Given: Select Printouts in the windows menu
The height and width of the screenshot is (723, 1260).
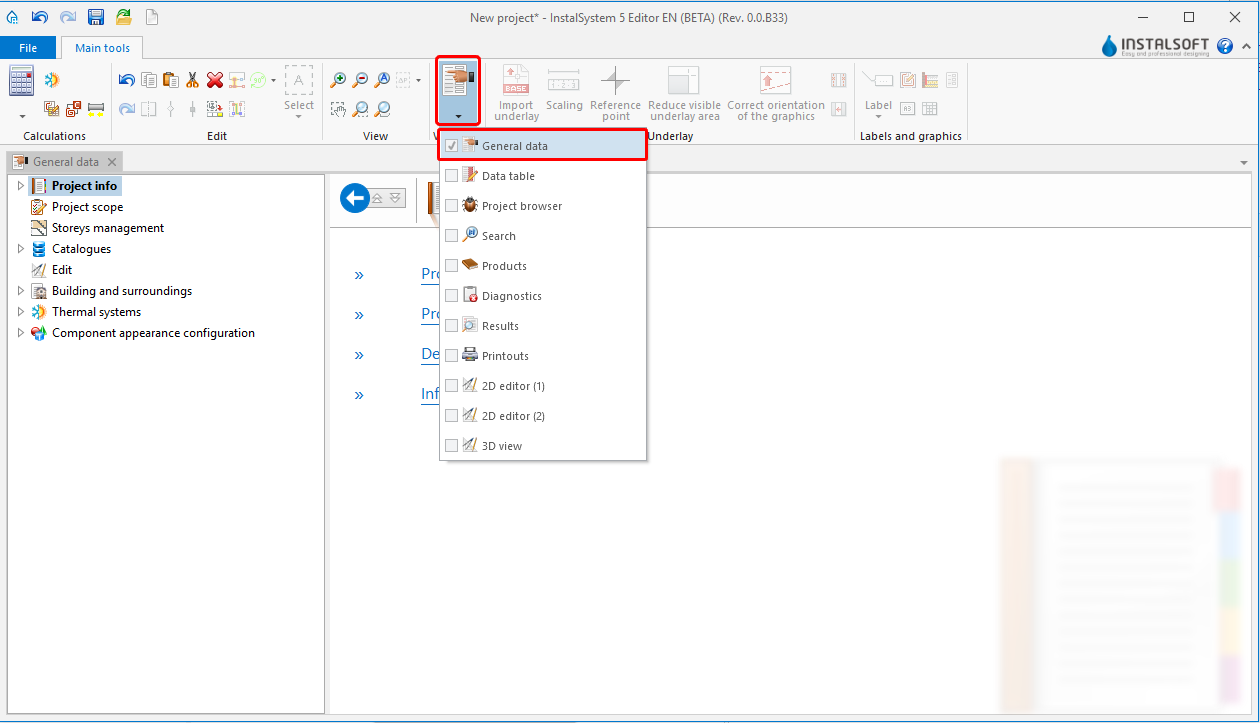Looking at the screenshot, I should (505, 356).
